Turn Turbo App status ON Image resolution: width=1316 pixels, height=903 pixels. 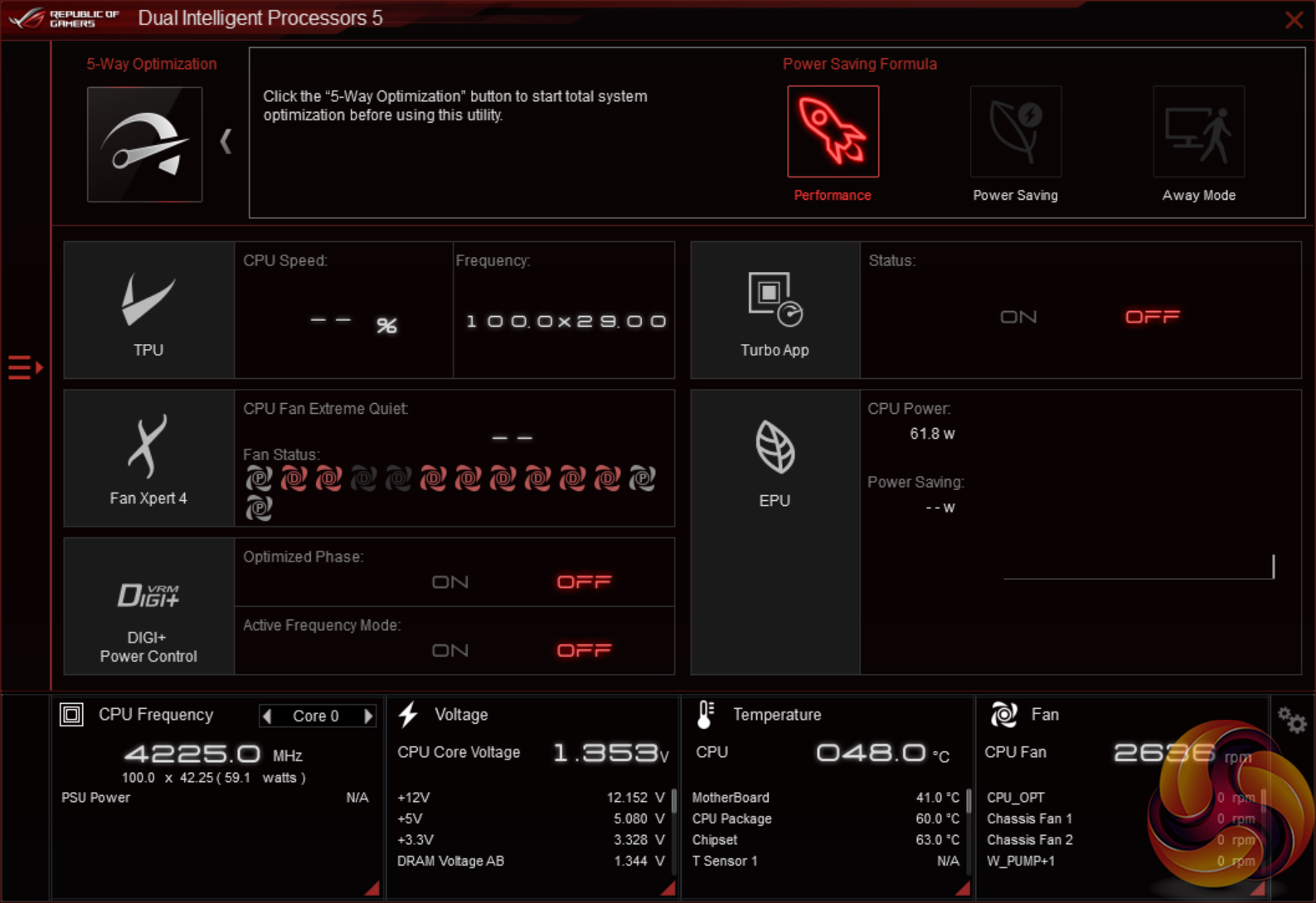click(1018, 317)
